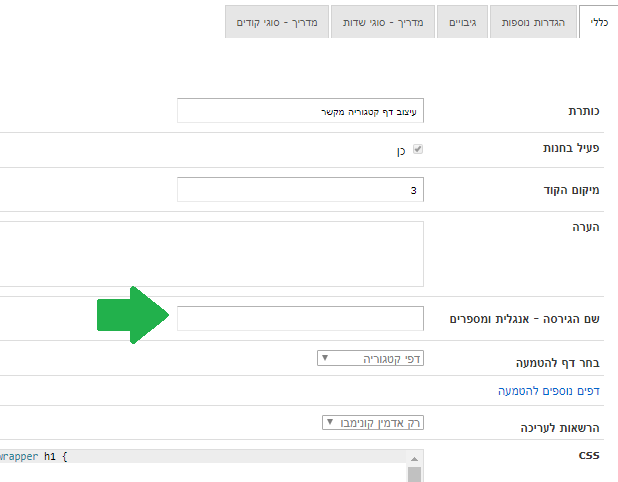618x482 pixels.
Task: Click the empty שם הגירסה input field
Action: point(300,318)
